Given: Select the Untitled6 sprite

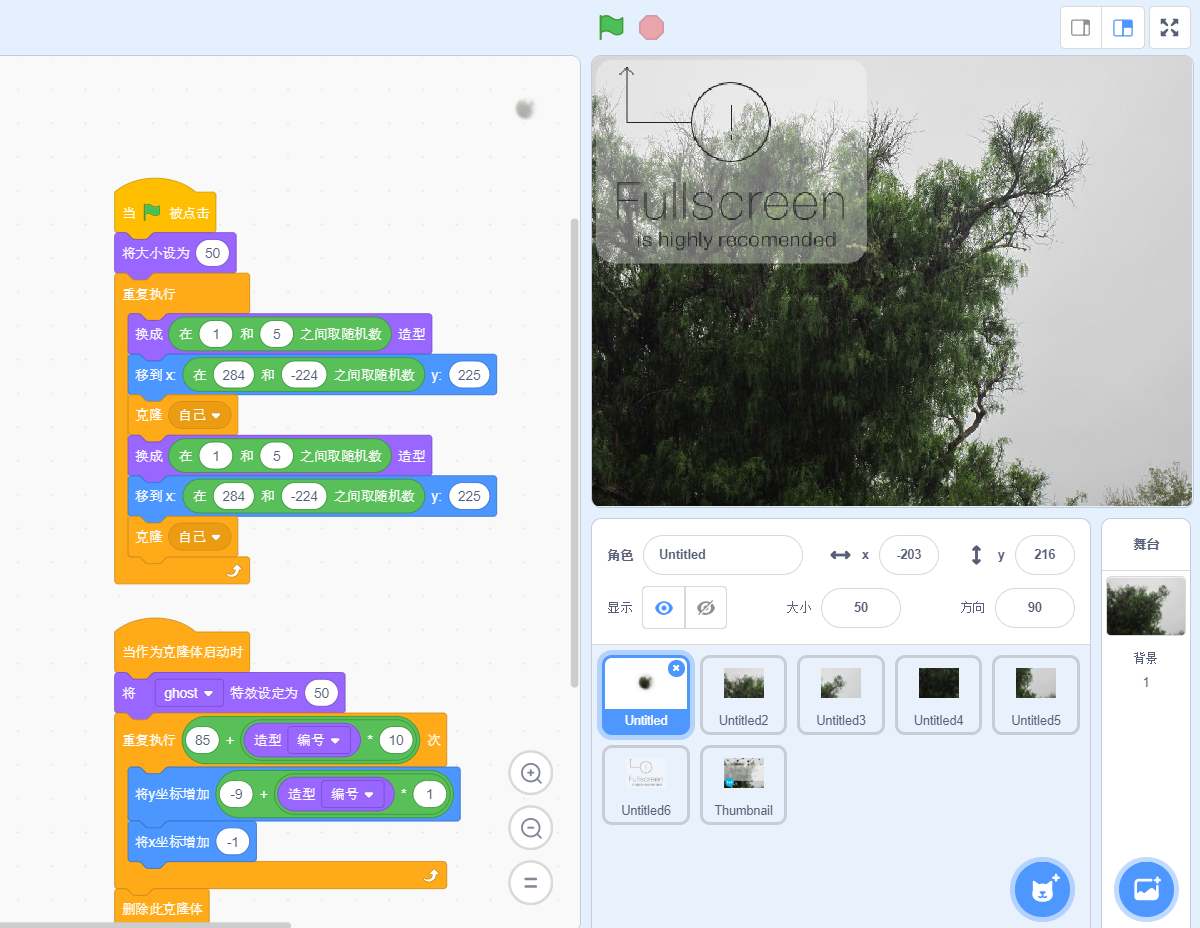Looking at the screenshot, I should (646, 785).
